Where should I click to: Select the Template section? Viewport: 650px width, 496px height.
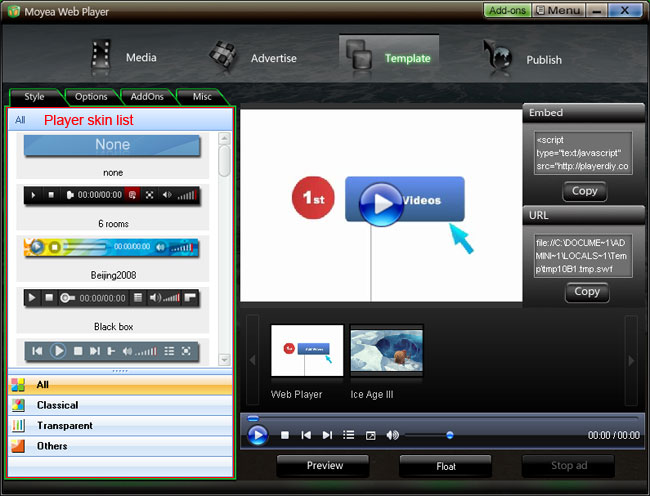pos(389,57)
